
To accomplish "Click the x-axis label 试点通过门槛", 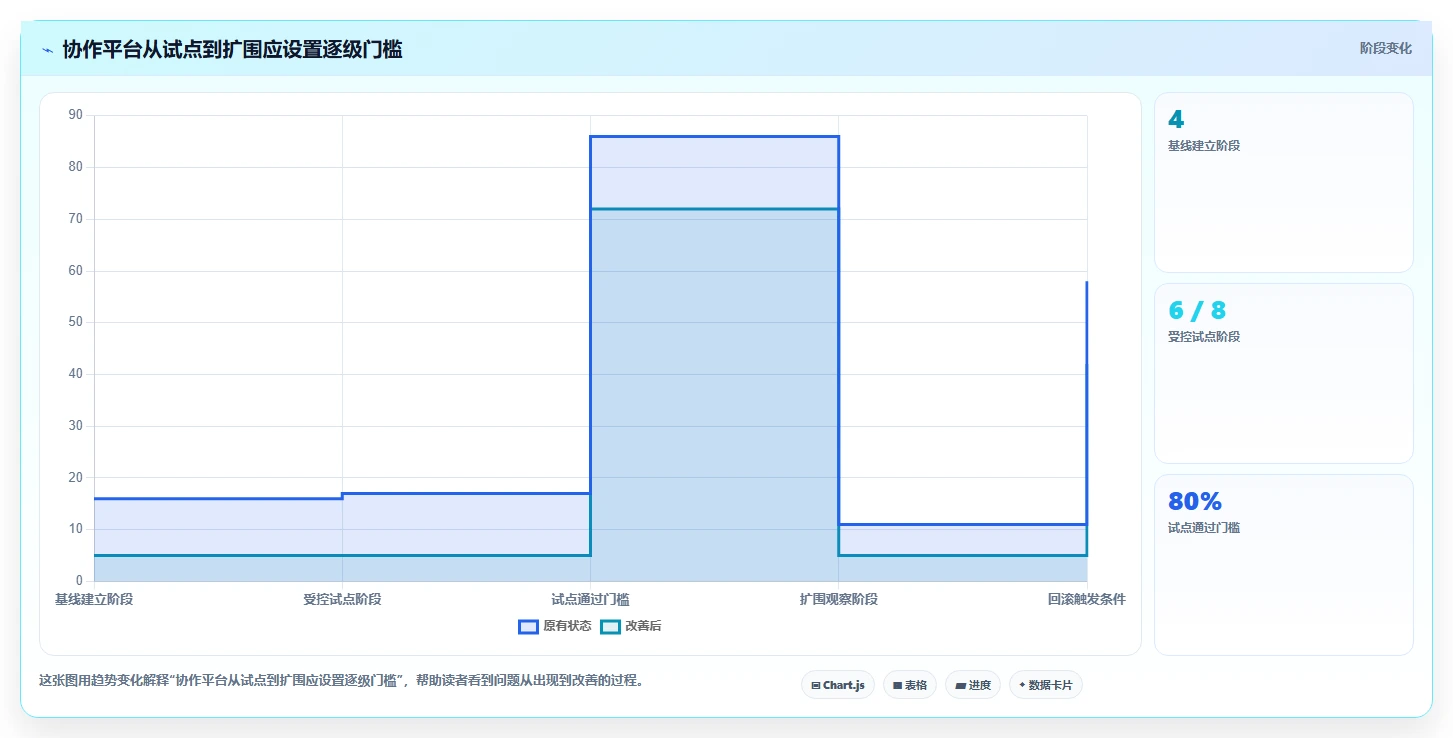I will point(590,599).
